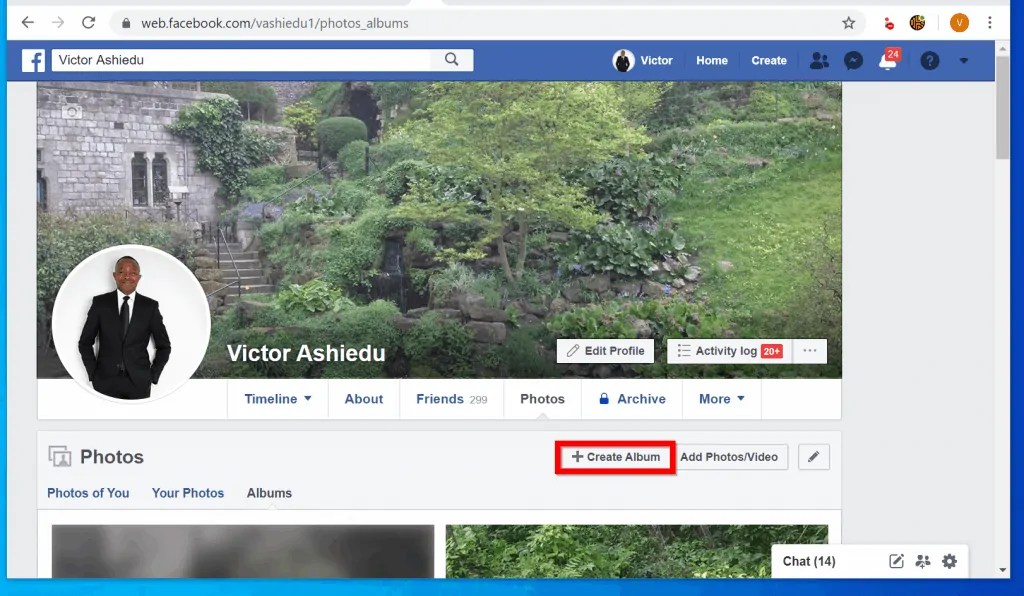
Task: Switch to the Albums tab
Action: point(269,492)
